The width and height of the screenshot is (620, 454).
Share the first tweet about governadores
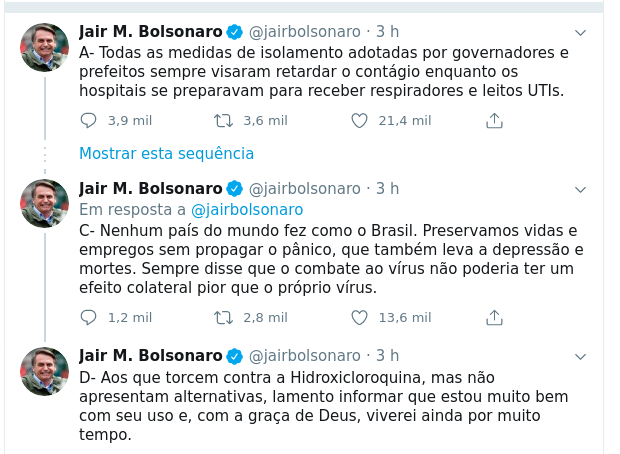click(x=493, y=121)
